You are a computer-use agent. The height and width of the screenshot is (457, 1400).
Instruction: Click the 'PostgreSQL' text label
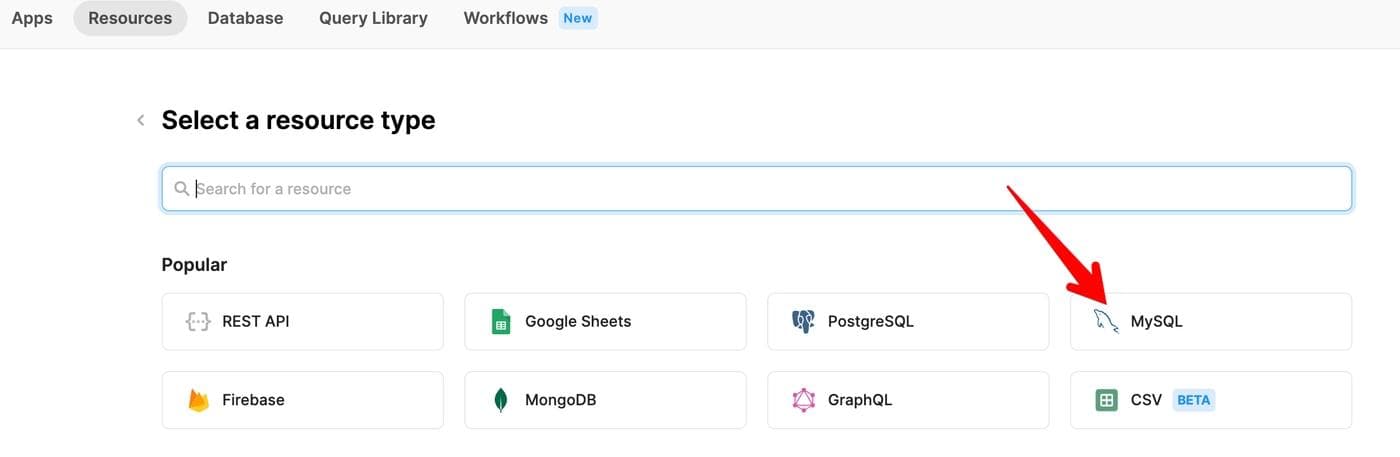[870, 321]
